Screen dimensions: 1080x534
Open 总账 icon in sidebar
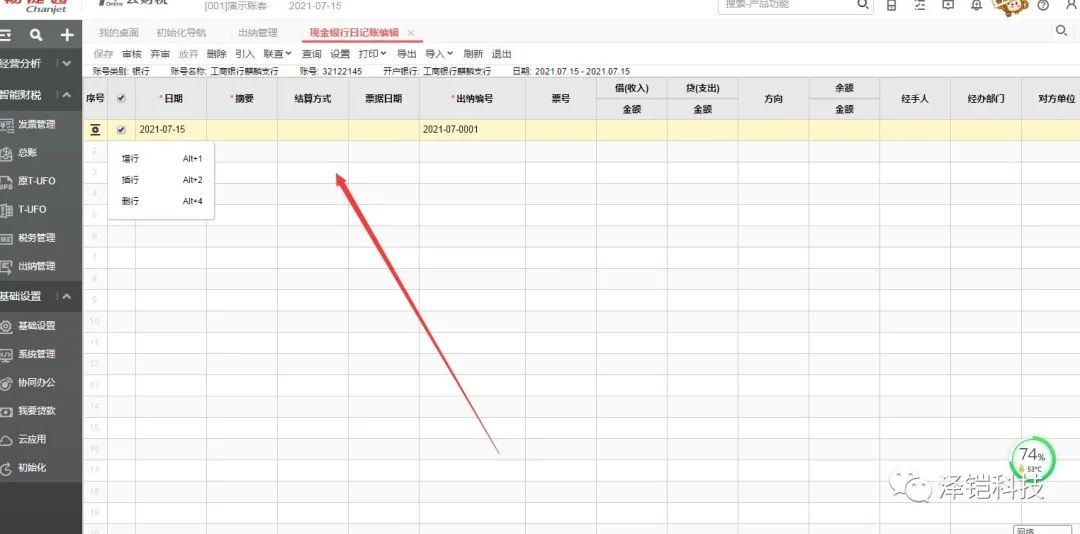(6, 153)
